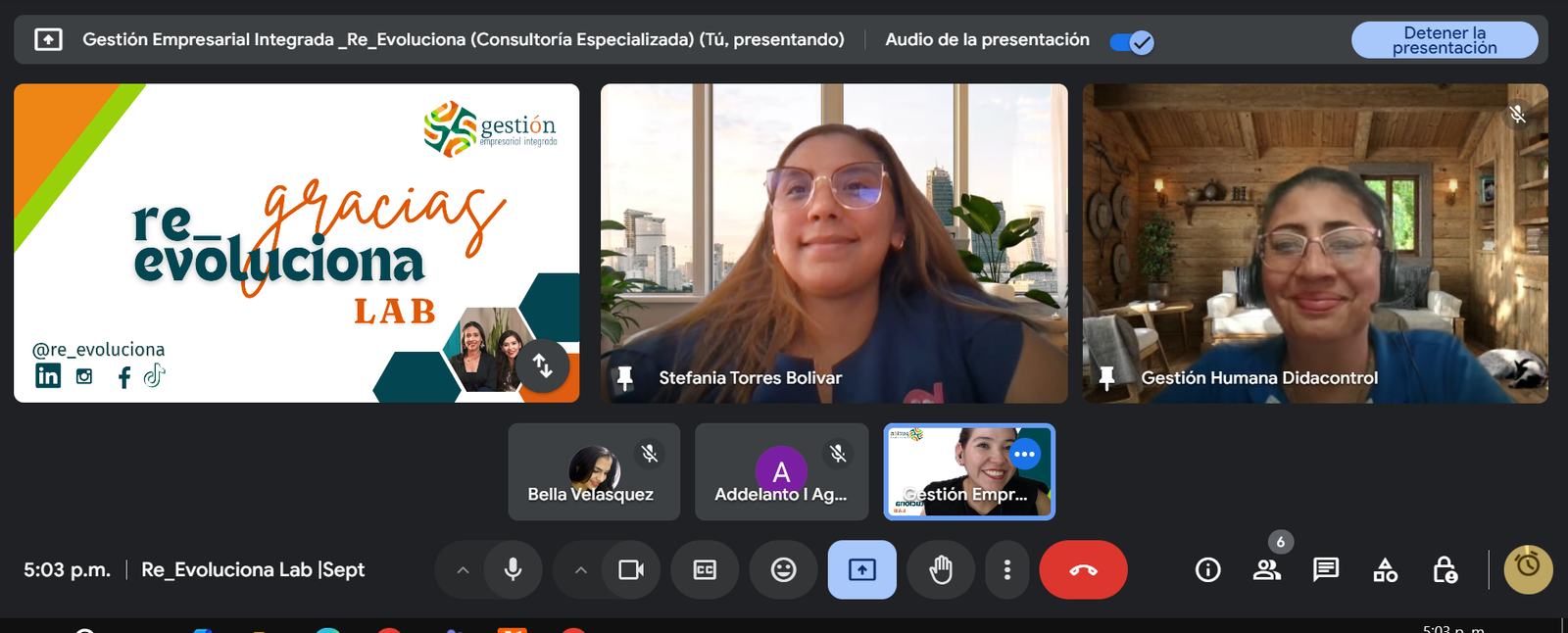The width and height of the screenshot is (1568, 633).
Task: Click the highlighted present screen button
Action: click(862, 569)
